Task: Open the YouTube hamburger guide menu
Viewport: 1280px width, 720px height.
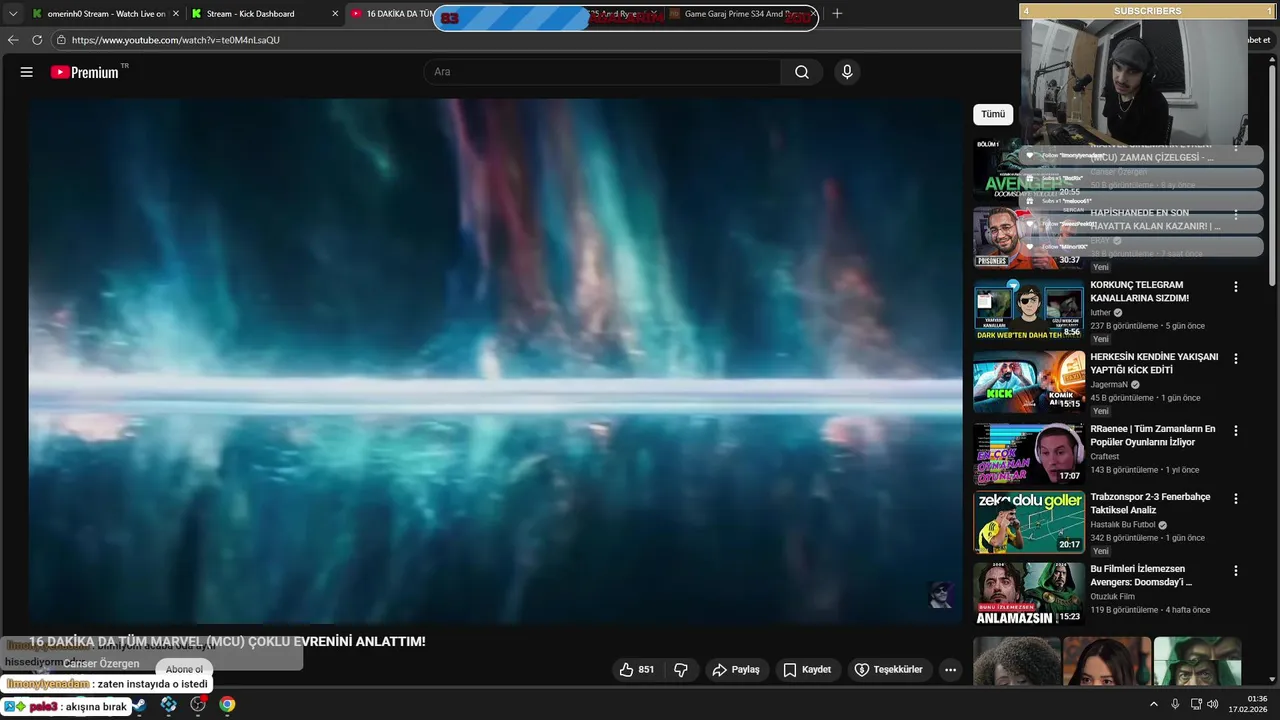Action: coord(27,72)
